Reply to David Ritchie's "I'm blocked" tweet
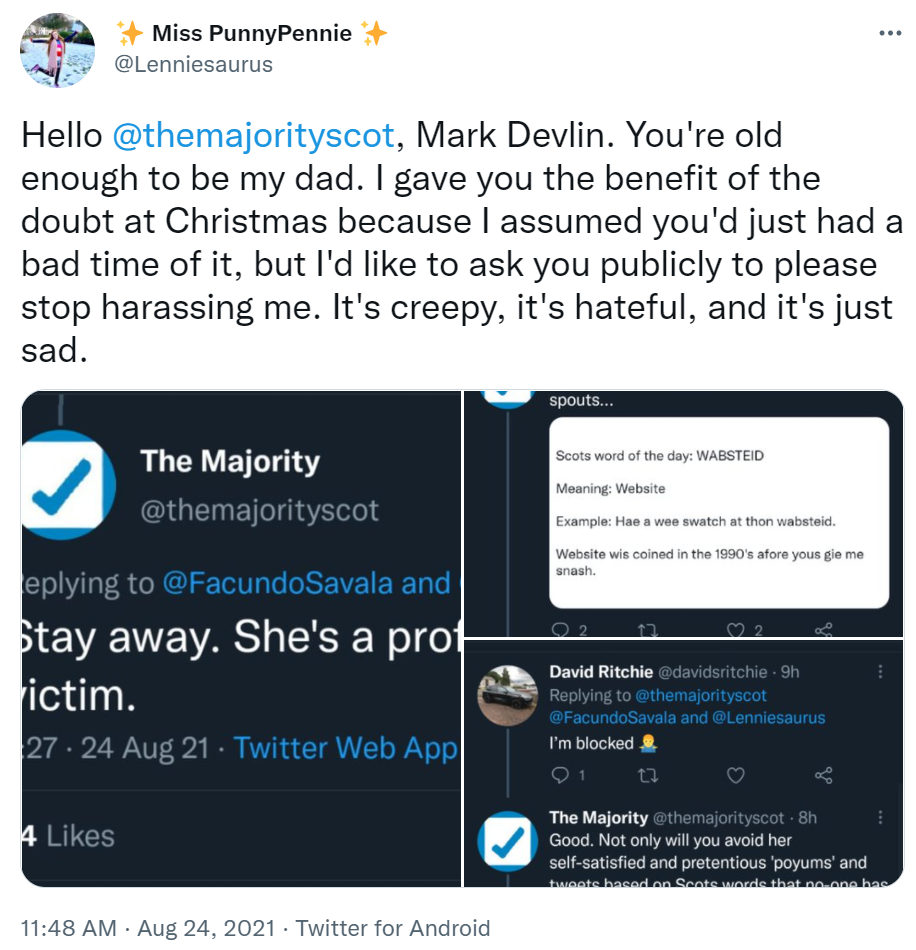The image size is (916, 950). (x=561, y=775)
